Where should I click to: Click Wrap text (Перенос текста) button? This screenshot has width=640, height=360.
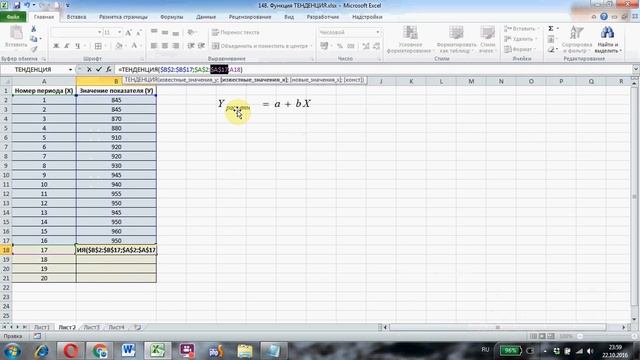click(x=236, y=32)
